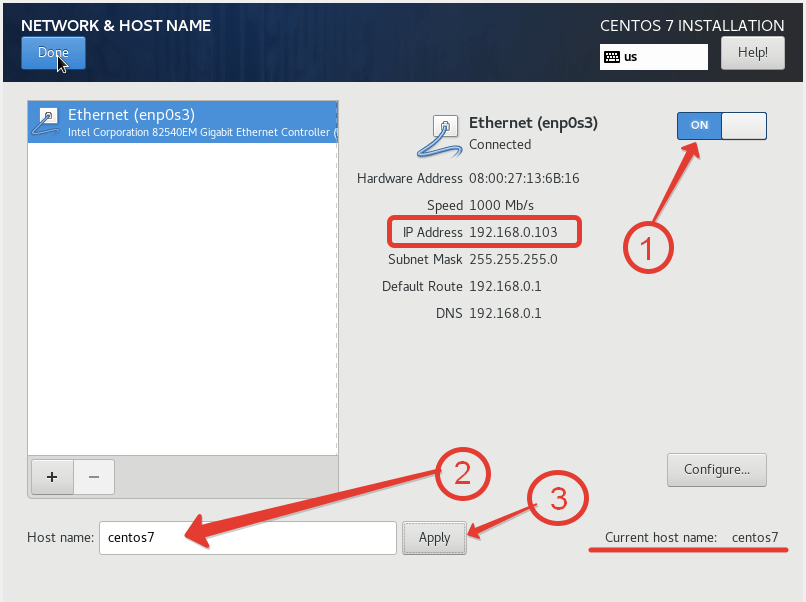Toggle the Ethernet connection ON/OFF switch
This screenshot has height=602, width=806.
(x=721, y=125)
